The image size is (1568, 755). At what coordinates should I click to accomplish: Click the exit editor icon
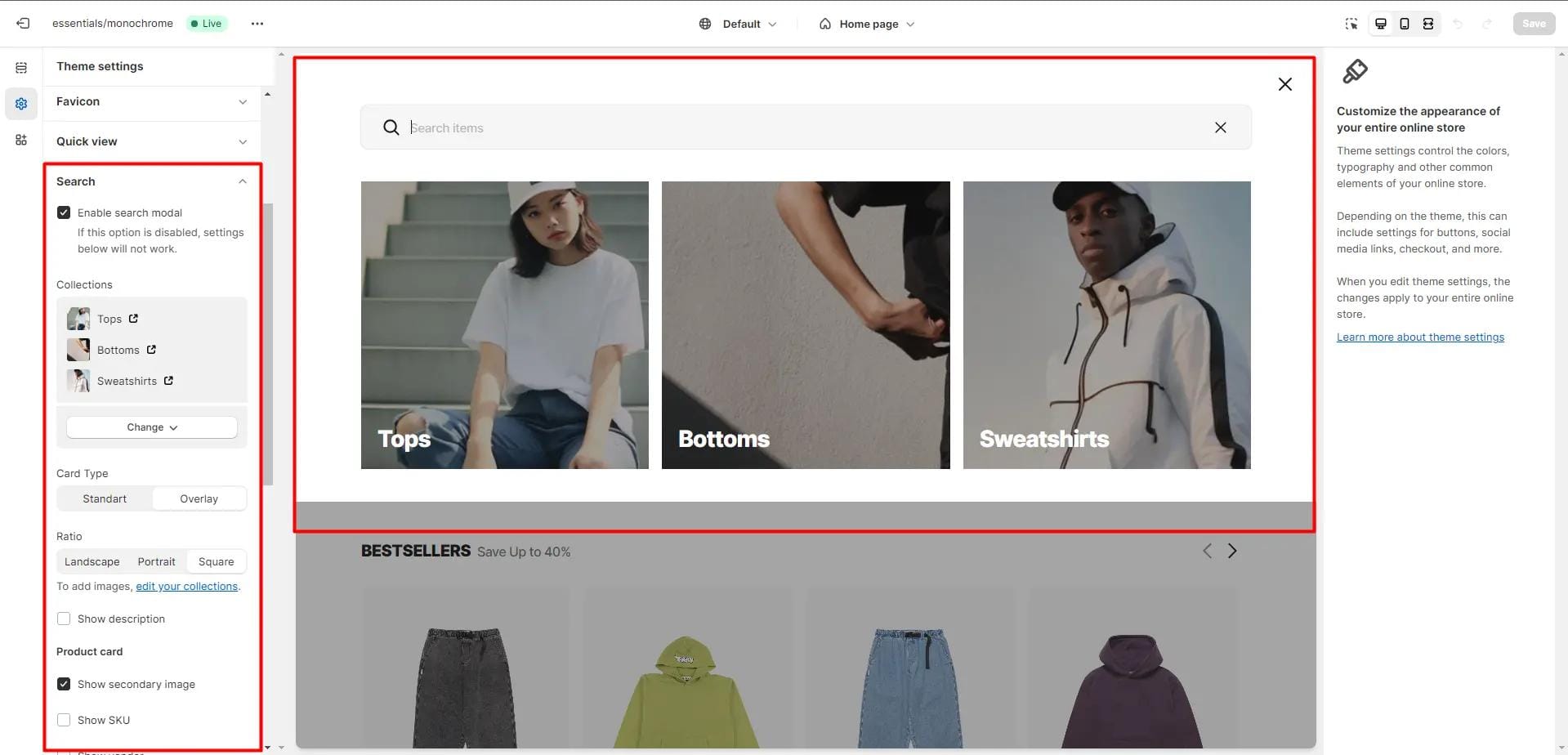coord(23,24)
